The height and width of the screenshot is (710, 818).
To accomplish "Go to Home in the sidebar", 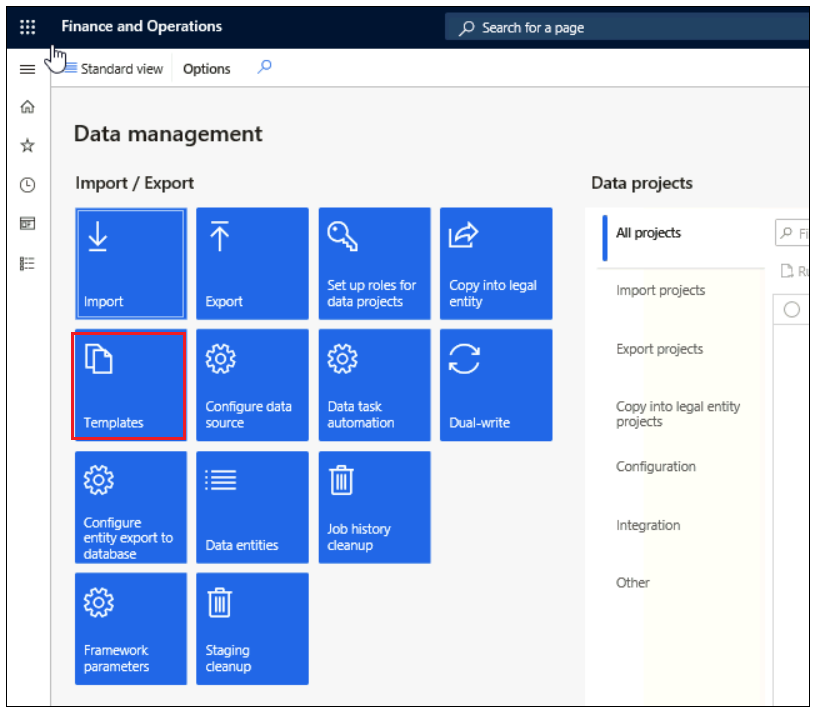I will point(28,106).
